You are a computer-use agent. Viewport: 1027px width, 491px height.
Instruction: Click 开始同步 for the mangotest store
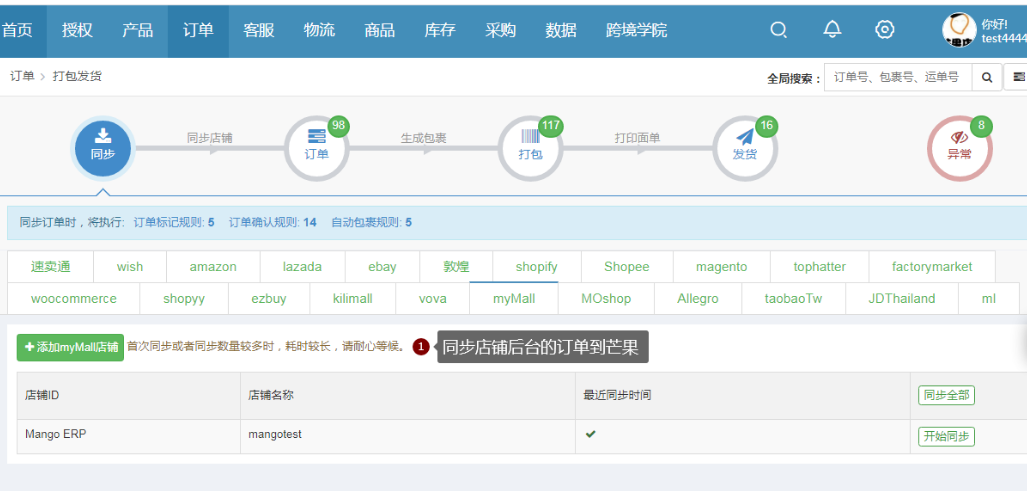click(946, 437)
